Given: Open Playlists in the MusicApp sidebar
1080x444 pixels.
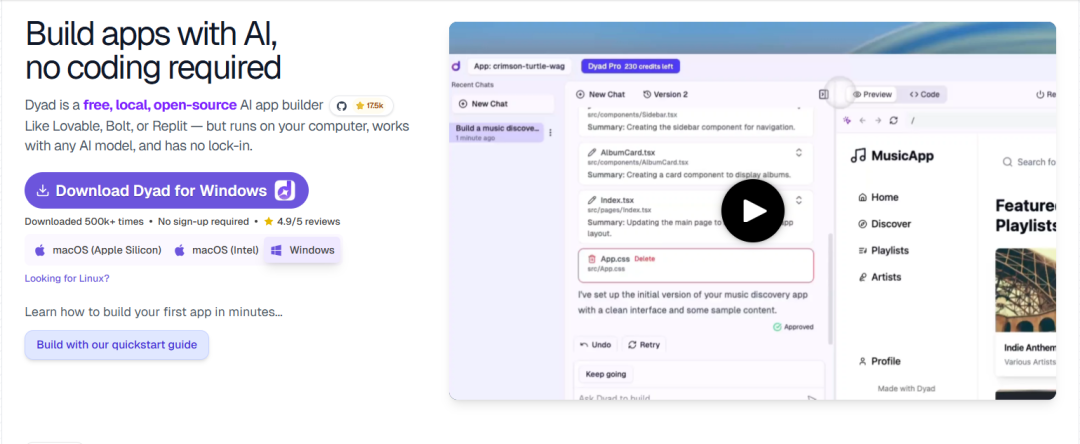Looking at the screenshot, I should 883,251.
